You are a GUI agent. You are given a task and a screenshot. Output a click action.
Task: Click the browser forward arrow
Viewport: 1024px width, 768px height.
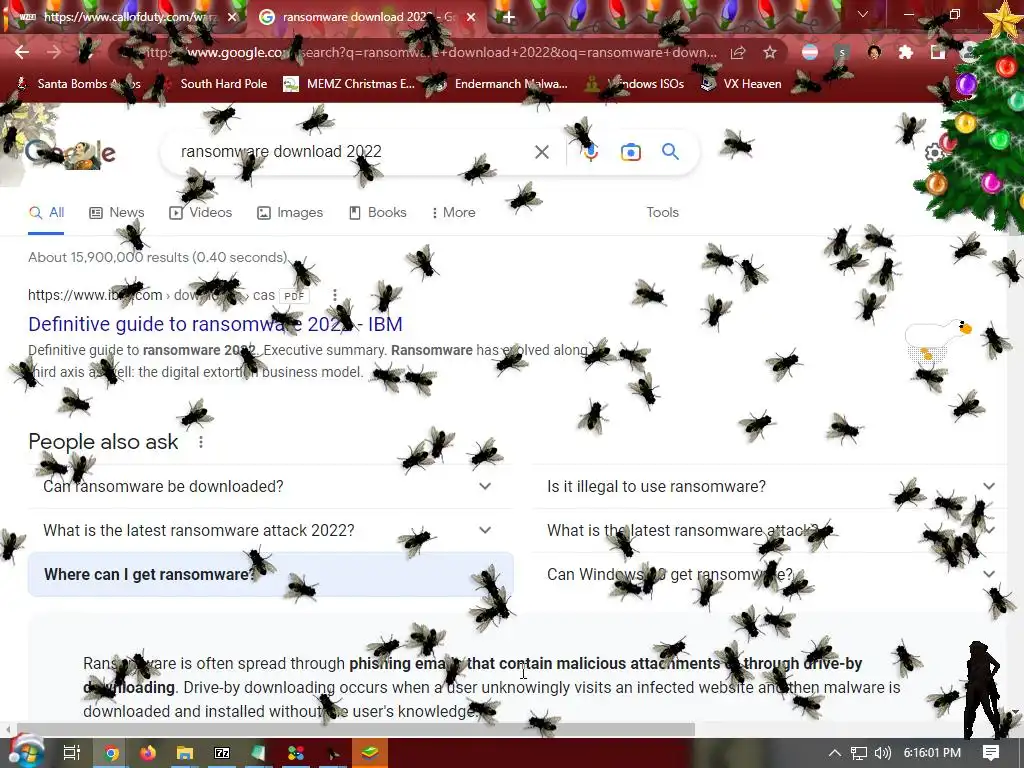click(x=54, y=52)
